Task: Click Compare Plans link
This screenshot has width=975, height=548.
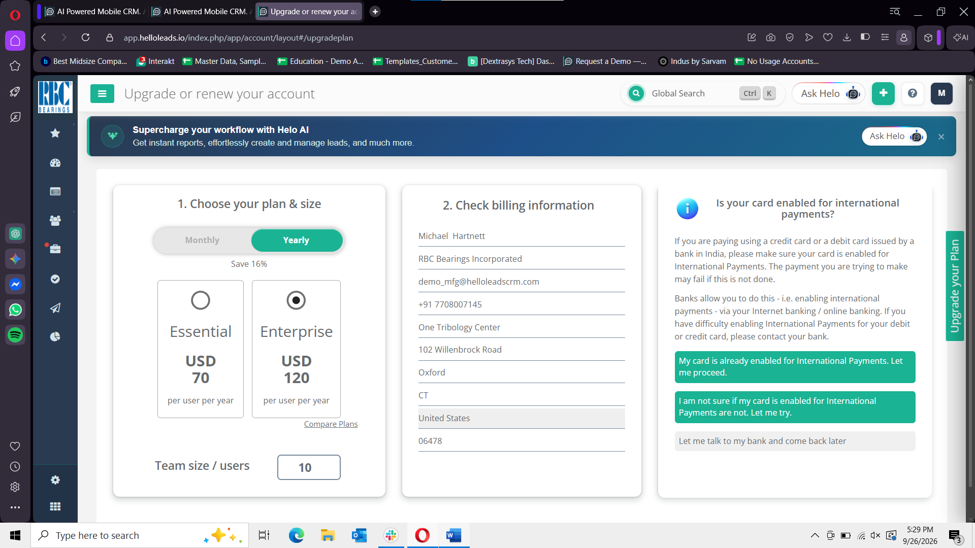Action: 331,424
